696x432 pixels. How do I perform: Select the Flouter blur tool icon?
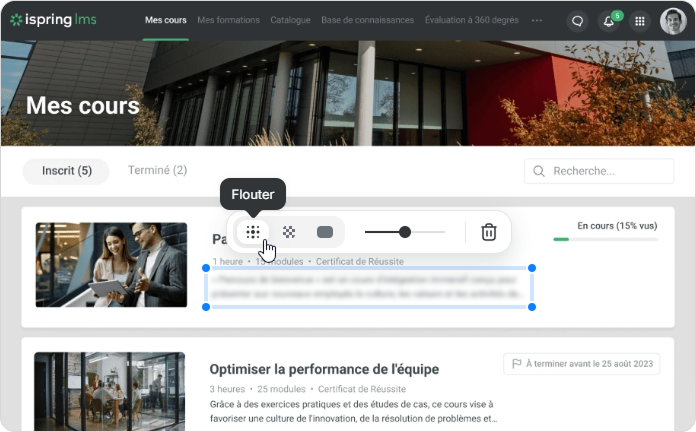pyautogui.click(x=253, y=232)
